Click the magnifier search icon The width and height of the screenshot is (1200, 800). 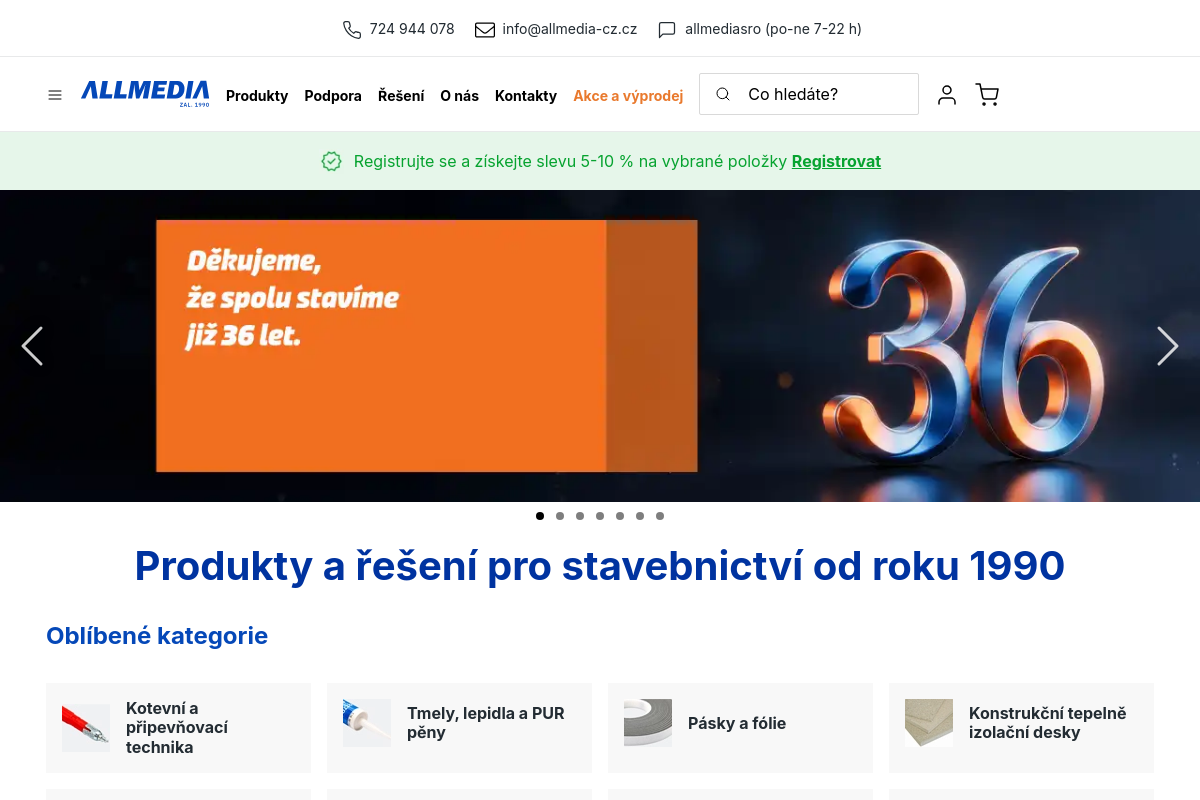[723, 94]
